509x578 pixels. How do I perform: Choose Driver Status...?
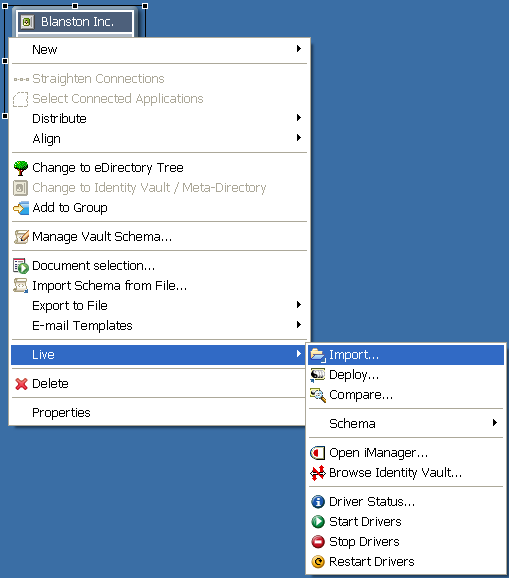(406, 502)
